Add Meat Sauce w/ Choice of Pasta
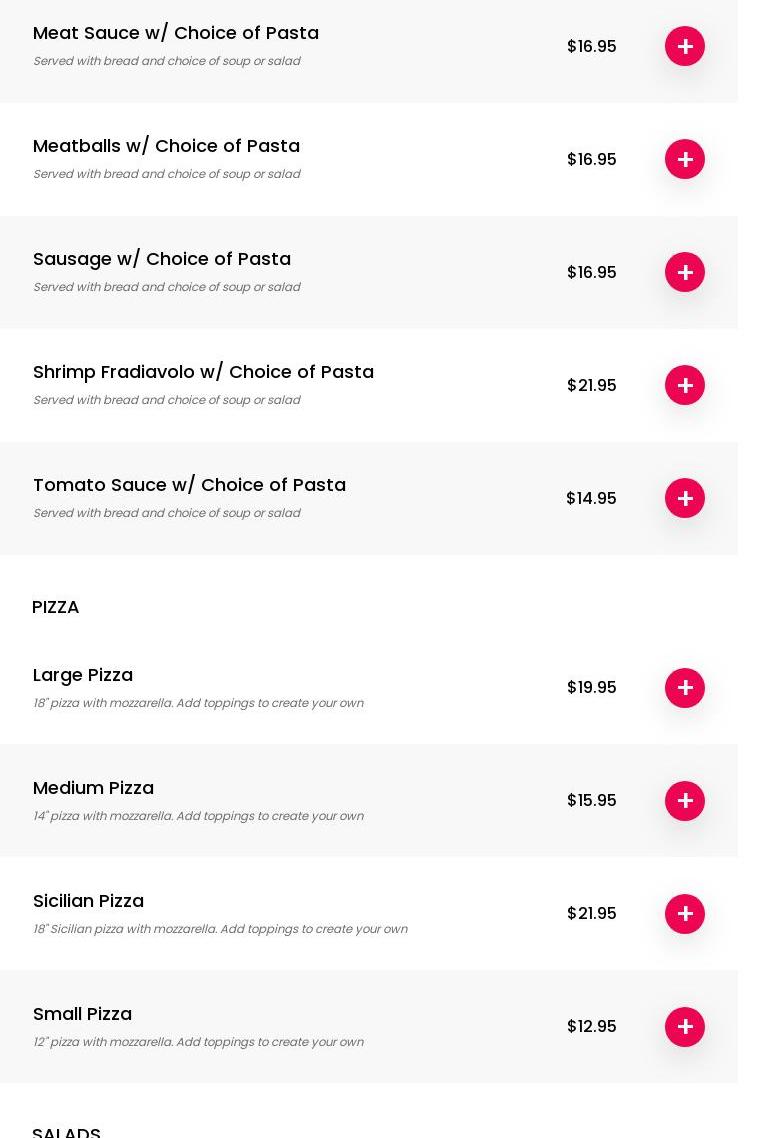Image resolution: width=770 pixels, height=1138 pixels. point(685,46)
